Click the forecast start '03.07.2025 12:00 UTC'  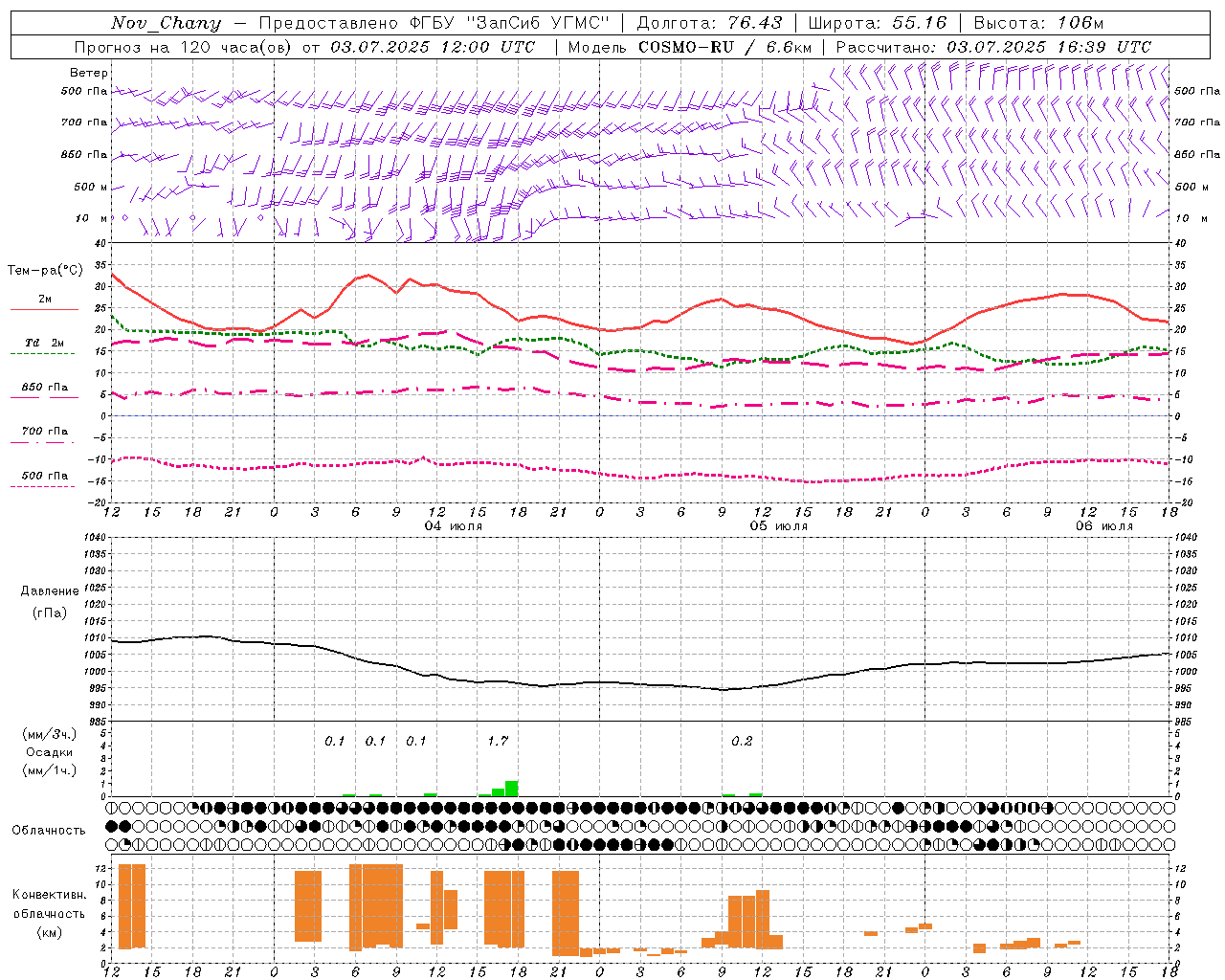433,47
